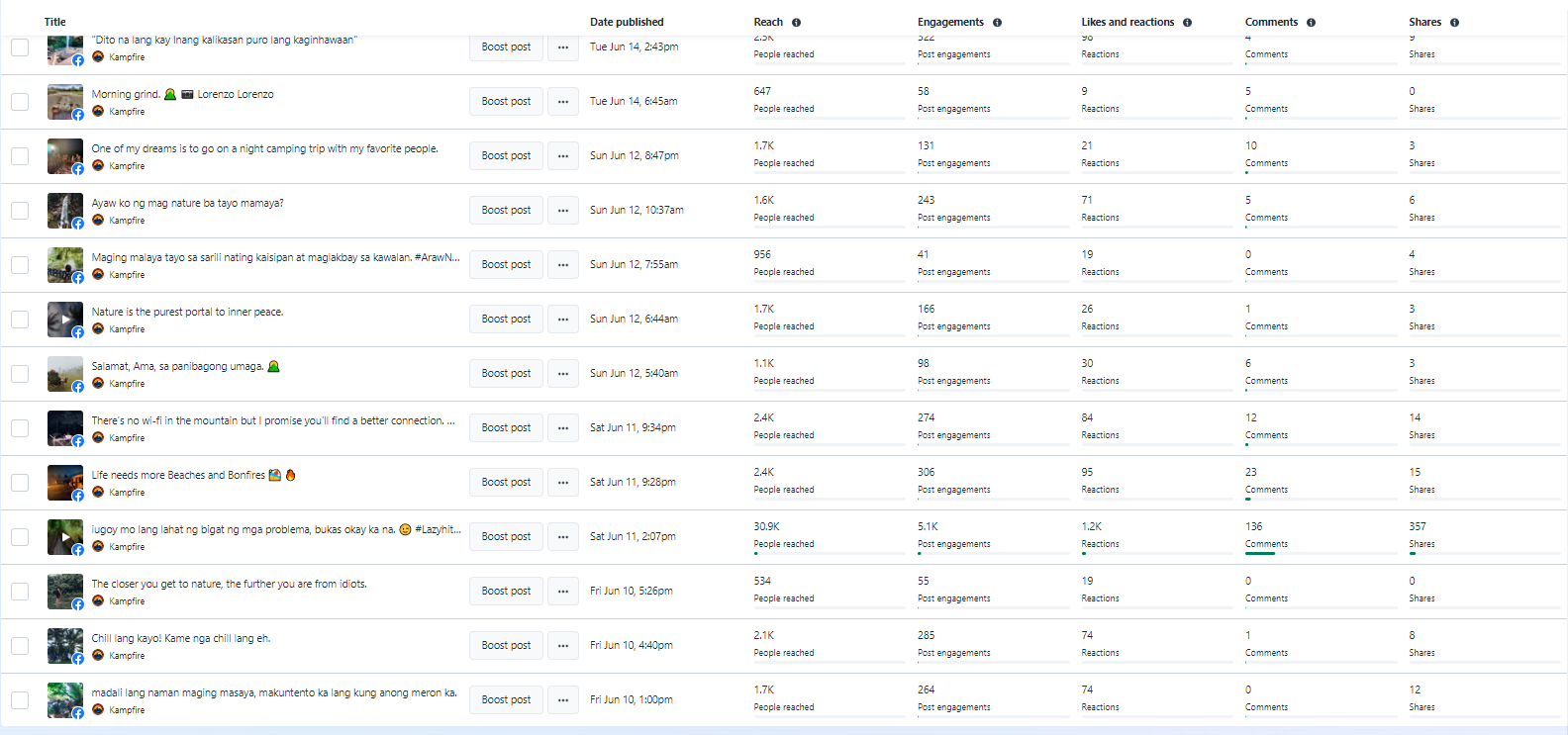The height and width of the screenshot is (735, 1568).
Task: Boost post 'madali lang naman maging masaya'
Action: pyautogui.click(x=506, y=700)
